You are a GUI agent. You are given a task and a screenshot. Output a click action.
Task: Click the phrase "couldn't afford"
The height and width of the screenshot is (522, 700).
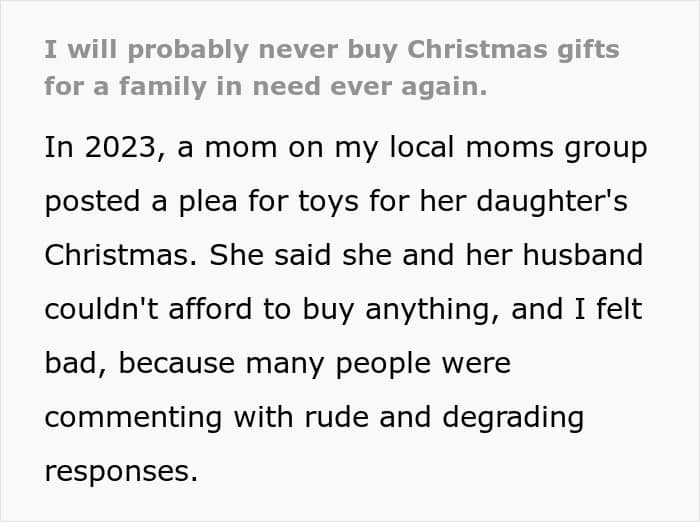[148, 309]
